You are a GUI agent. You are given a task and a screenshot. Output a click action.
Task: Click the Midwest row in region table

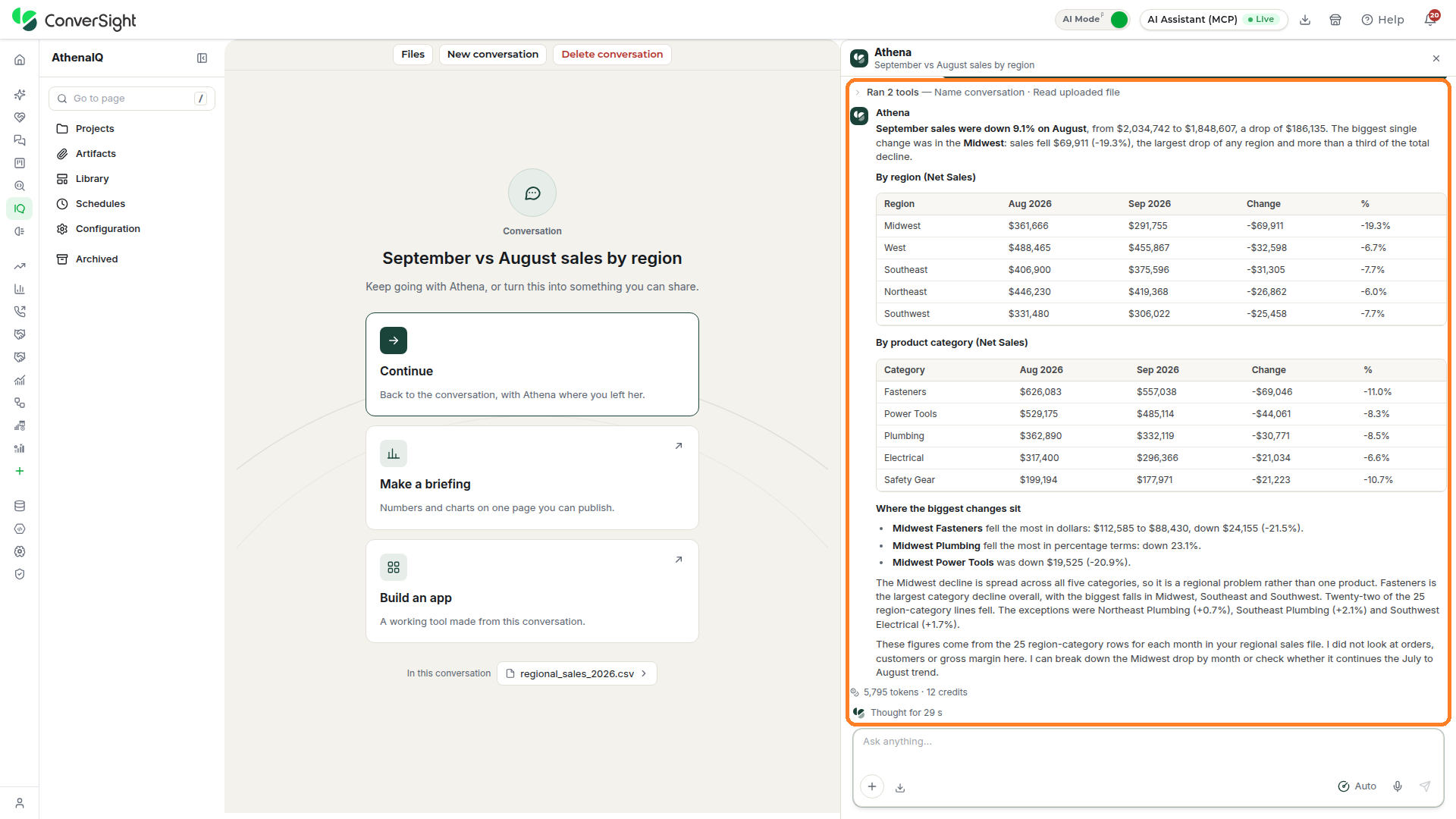click(x=1160, y=226)
